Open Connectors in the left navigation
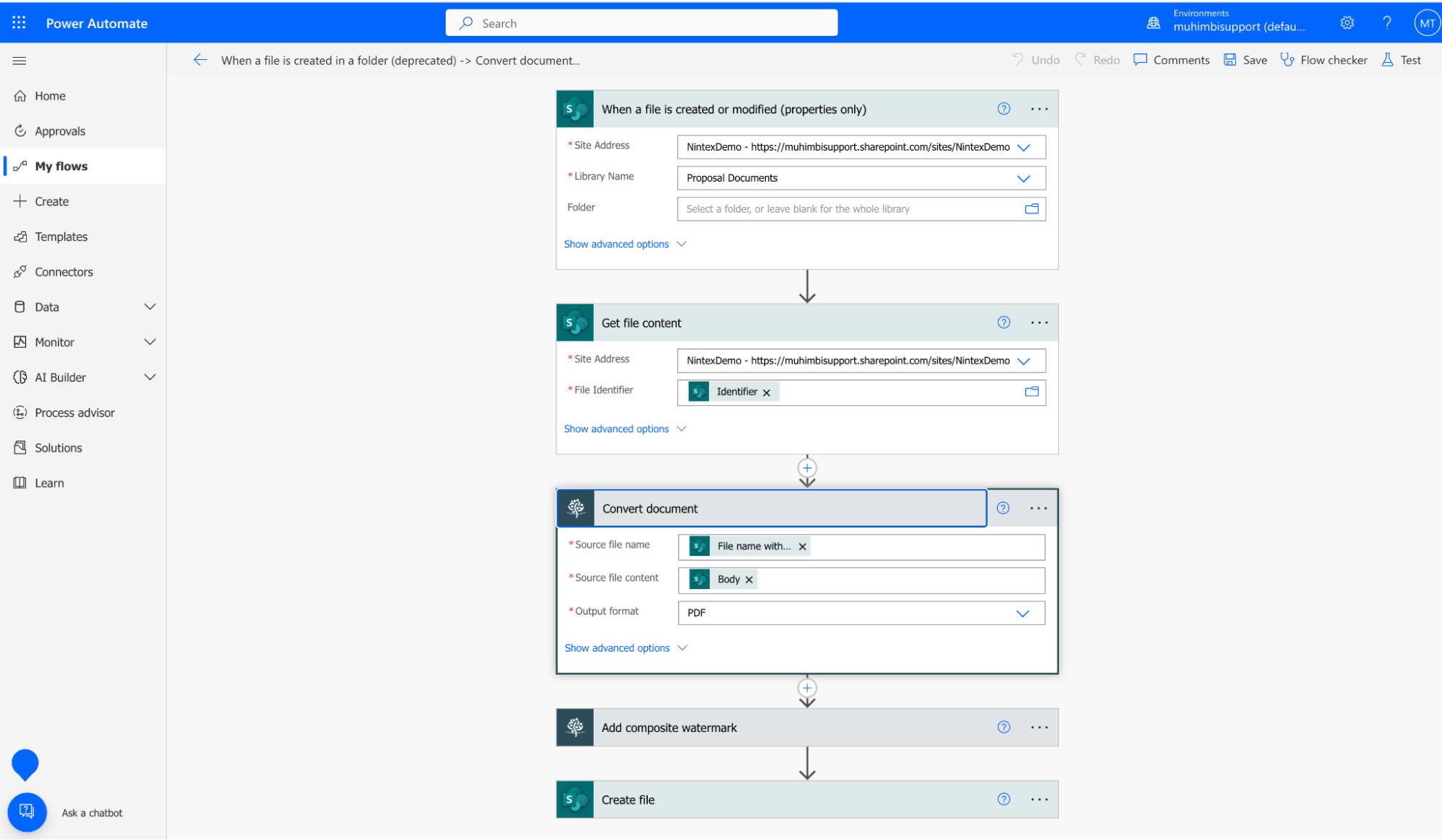Viewport: 1442px width, 840px height. pyautogui.click(x=63, y=272)
